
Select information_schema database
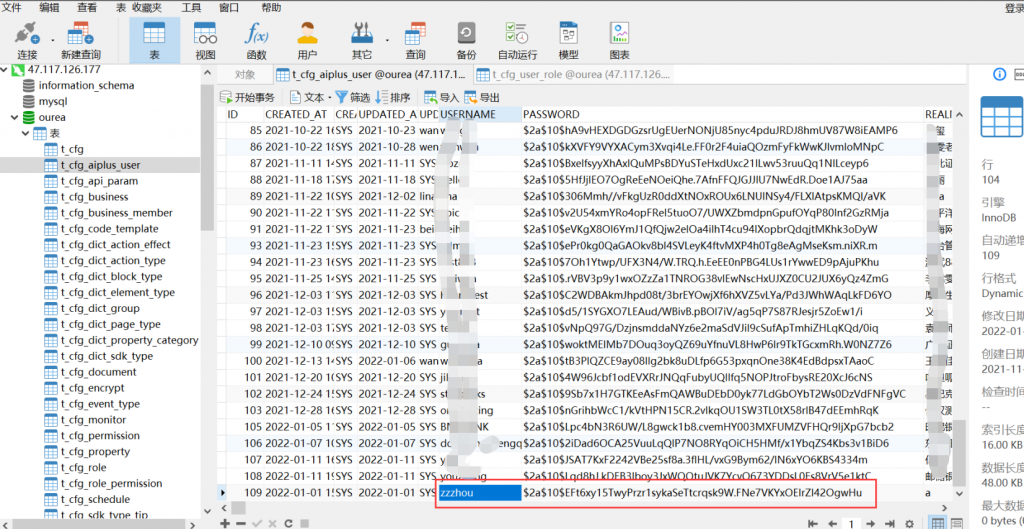click(86, 86)
